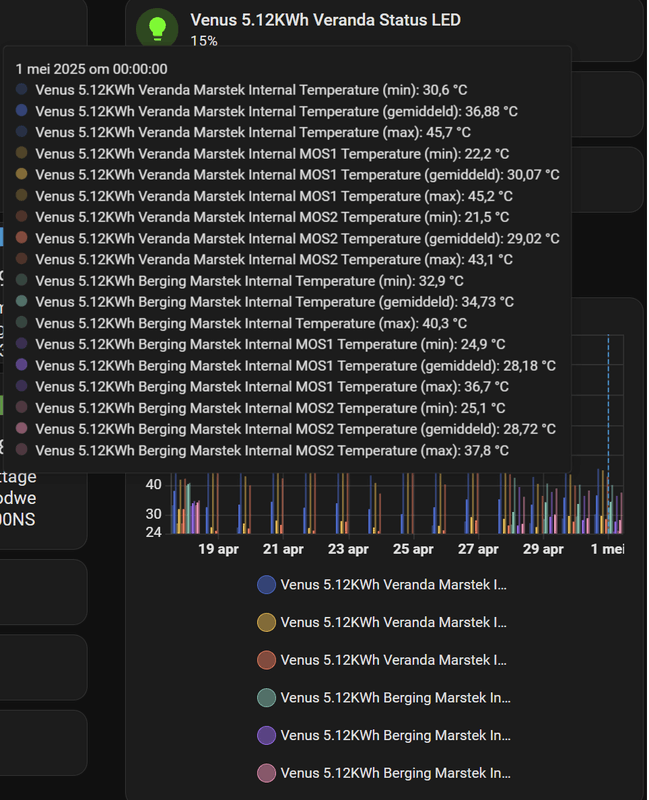The image size is (649, 800).
Task: Click the 1 mei axis label
Action: 607,549
